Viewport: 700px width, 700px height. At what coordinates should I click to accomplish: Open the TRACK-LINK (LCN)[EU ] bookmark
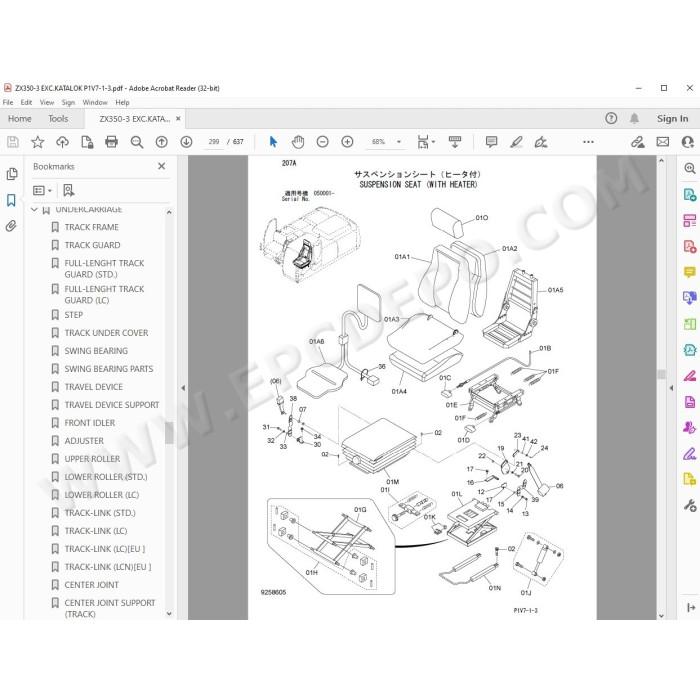point(108,567)
